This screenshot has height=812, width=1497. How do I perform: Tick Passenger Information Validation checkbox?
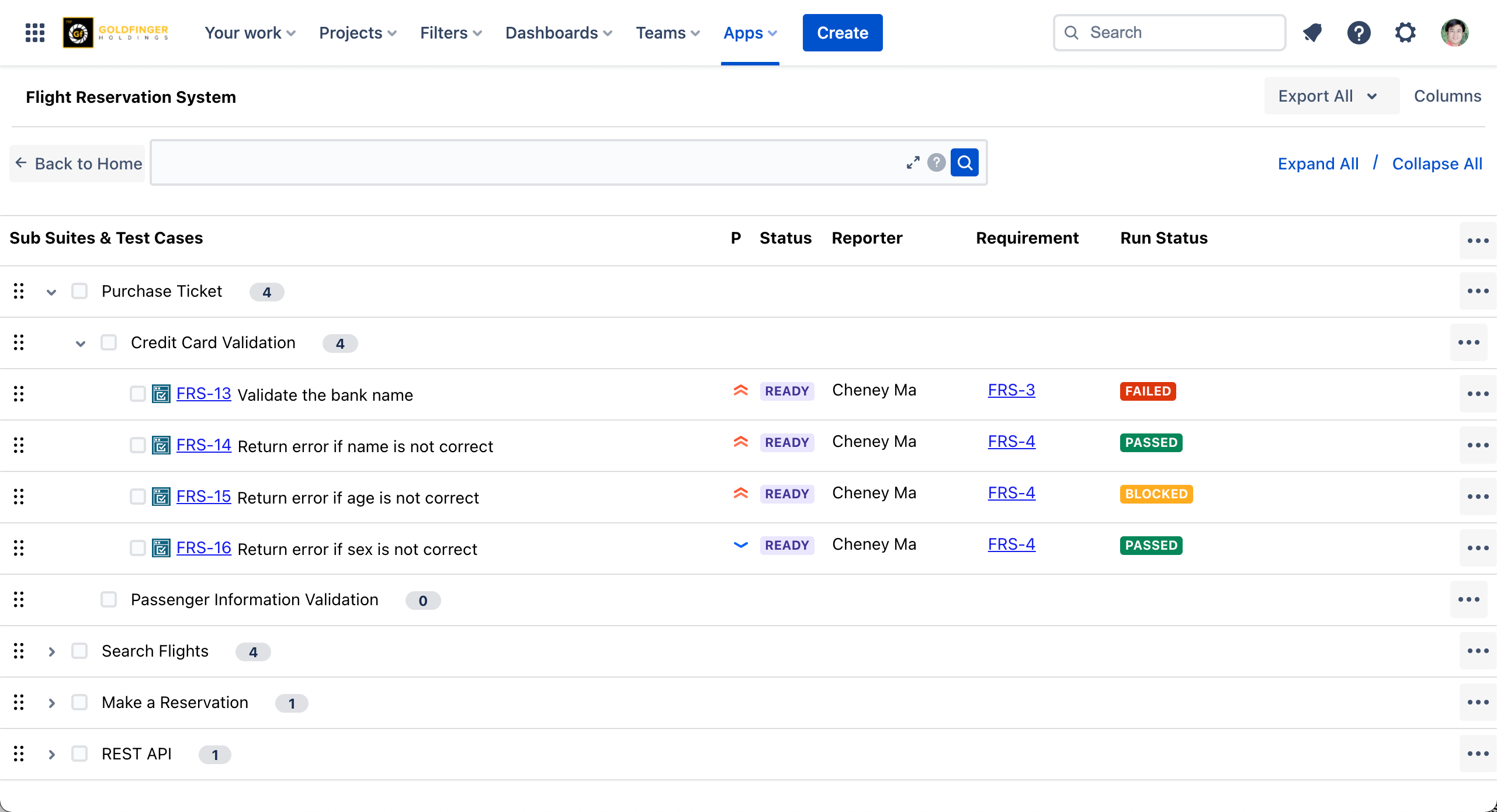coord(109,599)
